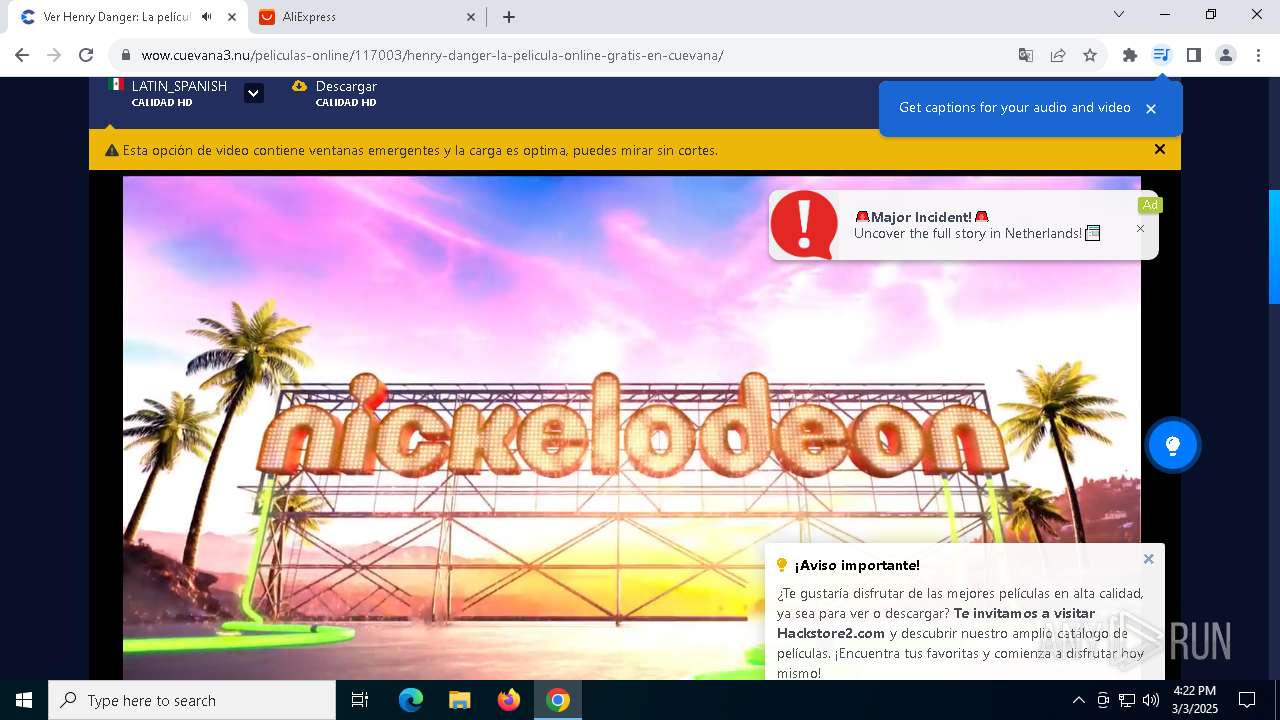The height and width of the screenshot is (720, 1280).
Task: Reload the current page
Action: pyautogui.click(x=86, y=55)
